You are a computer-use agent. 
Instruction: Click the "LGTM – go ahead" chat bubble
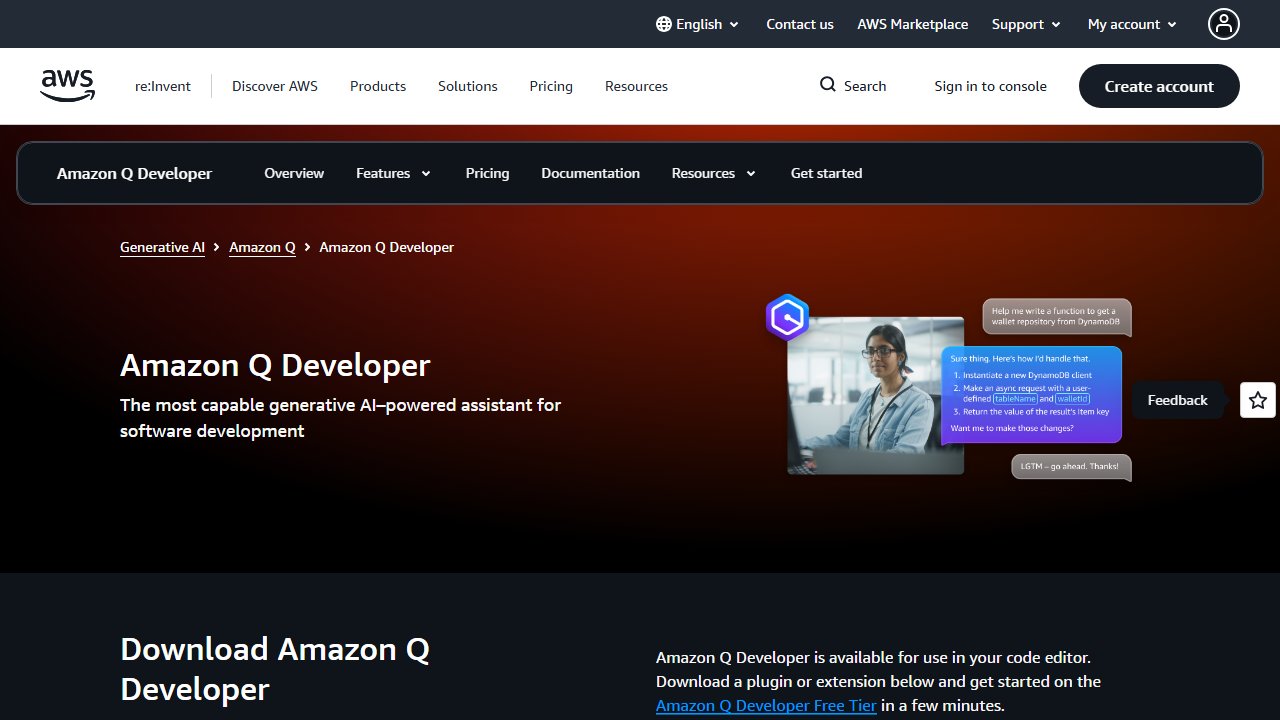pos(1071,467)
